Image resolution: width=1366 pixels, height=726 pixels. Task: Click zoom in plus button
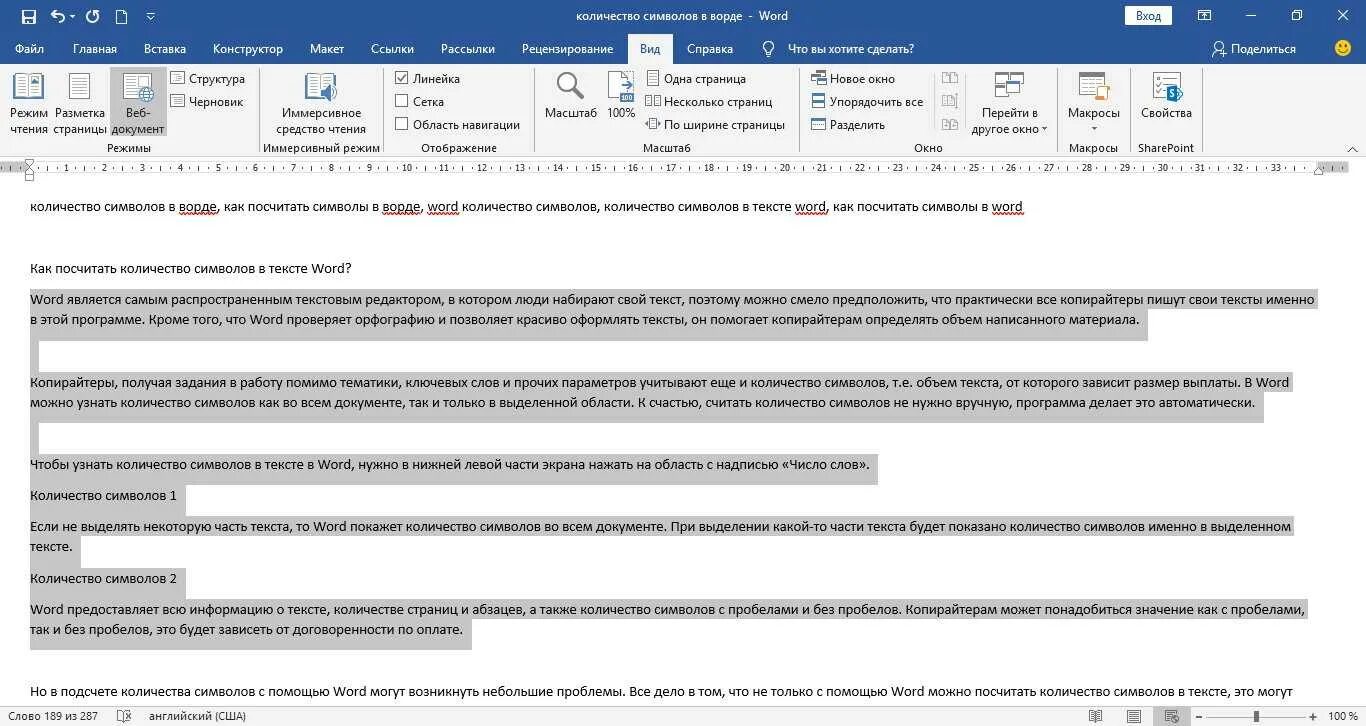click(x=1311, y=716)
